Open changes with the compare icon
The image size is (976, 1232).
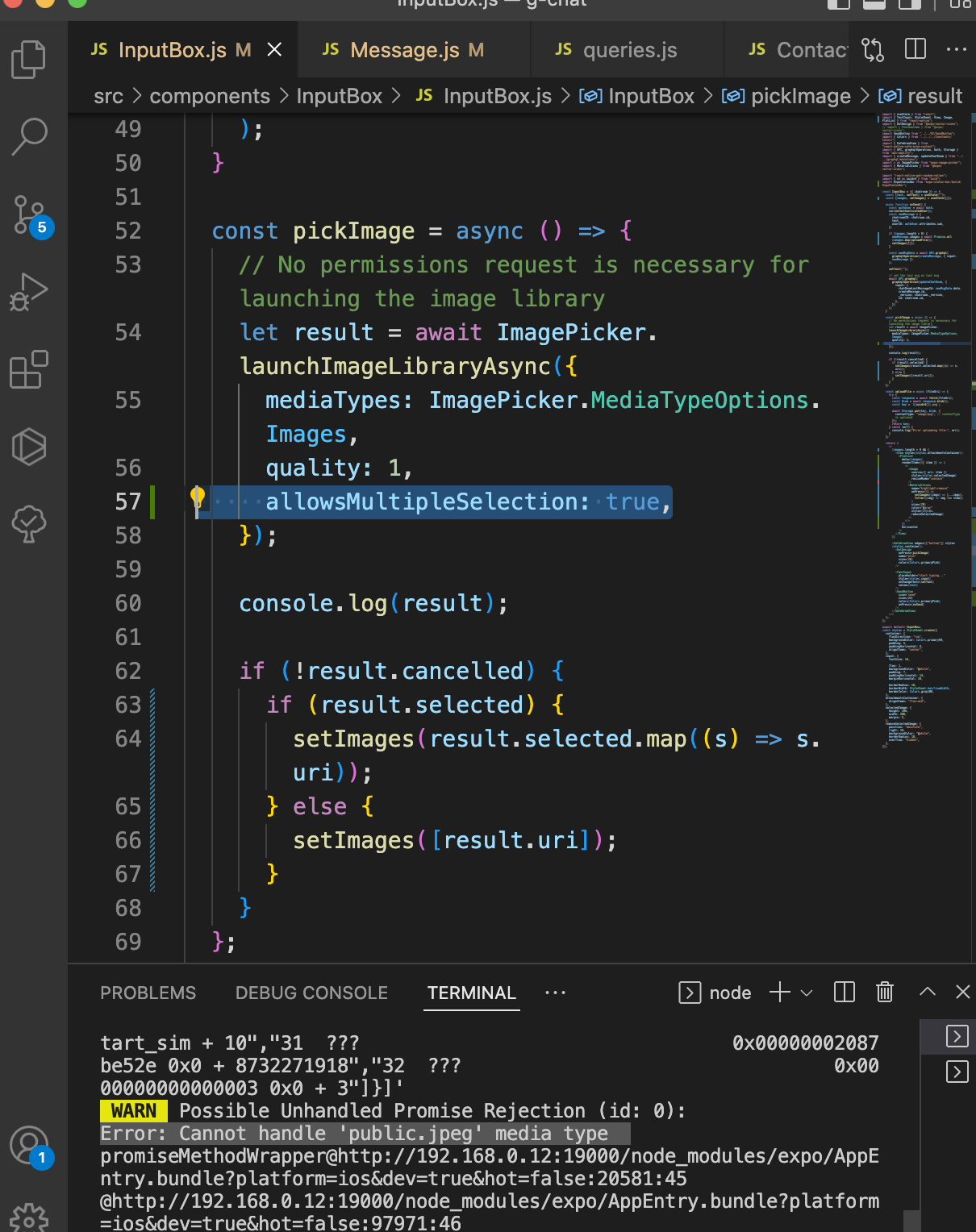click(x=873, y=50)
